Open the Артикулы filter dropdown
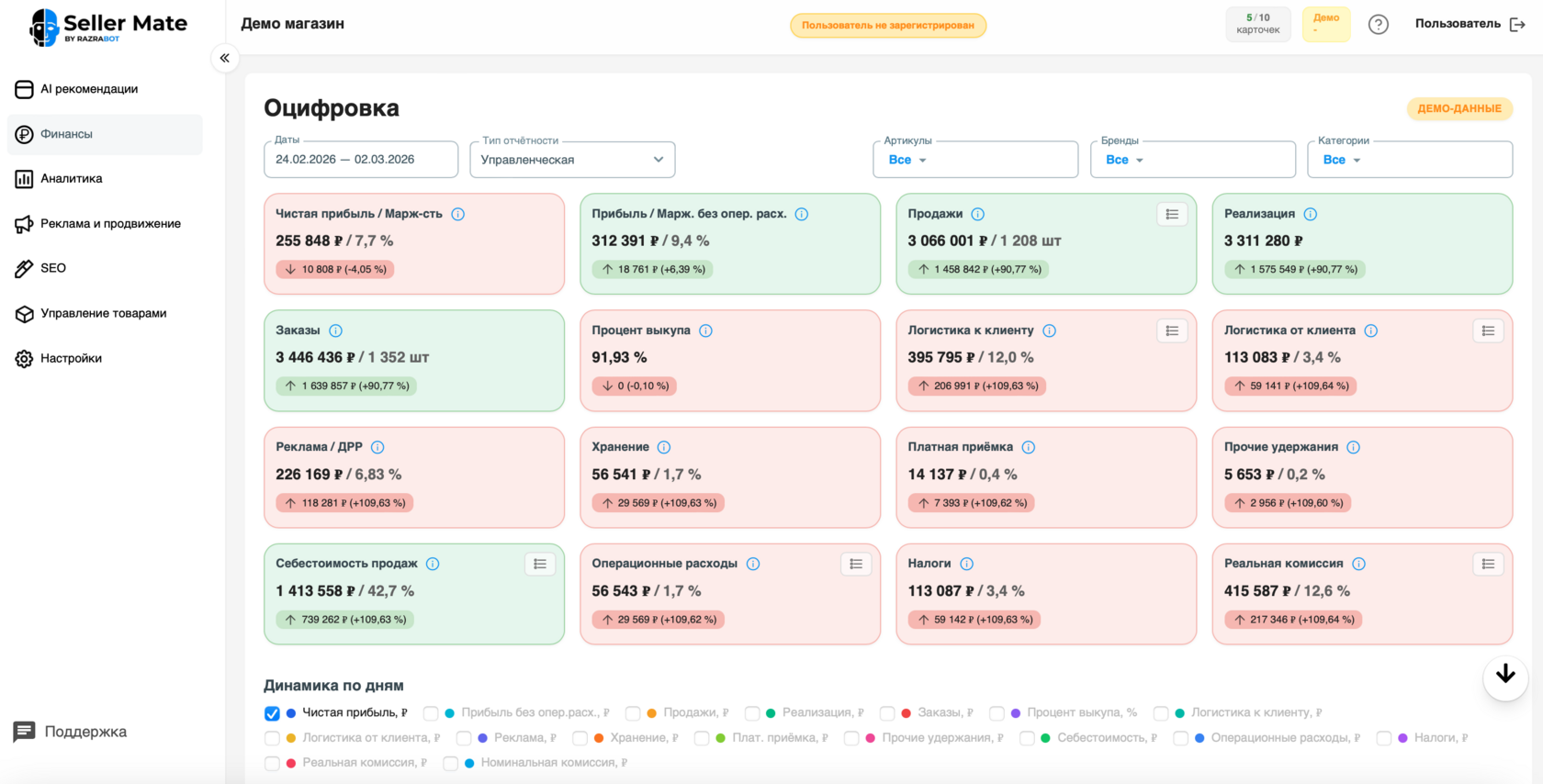This screenshot has height=784, width=1543. [975, 160]
